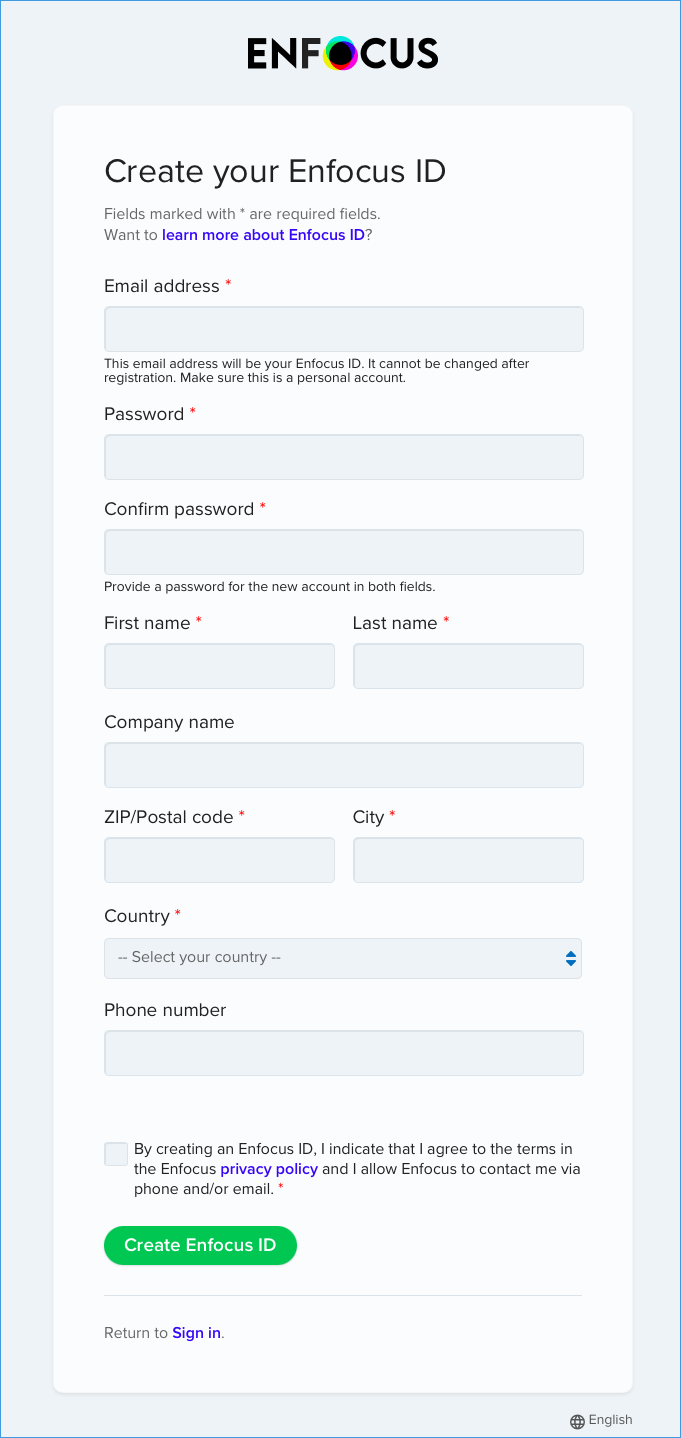Viewport: 681px width, 1438px height.
Task: Select the City input field
Action: tap(468, 860)
